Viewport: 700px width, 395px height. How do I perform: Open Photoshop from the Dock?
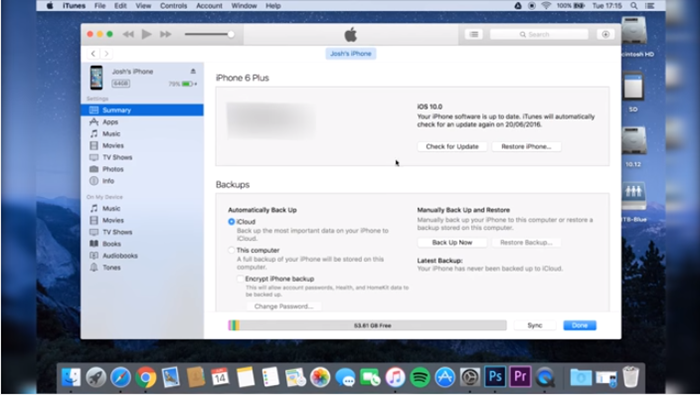(495, 377)
